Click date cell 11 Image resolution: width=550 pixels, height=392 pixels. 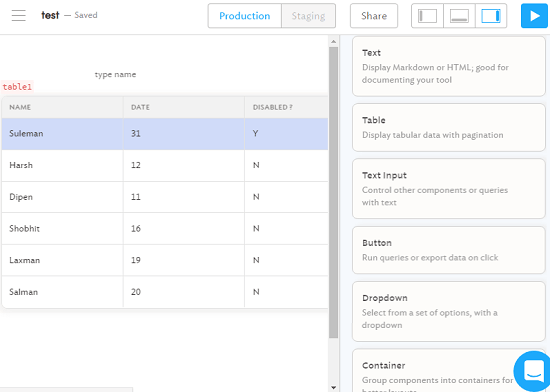tap(184, 197)
